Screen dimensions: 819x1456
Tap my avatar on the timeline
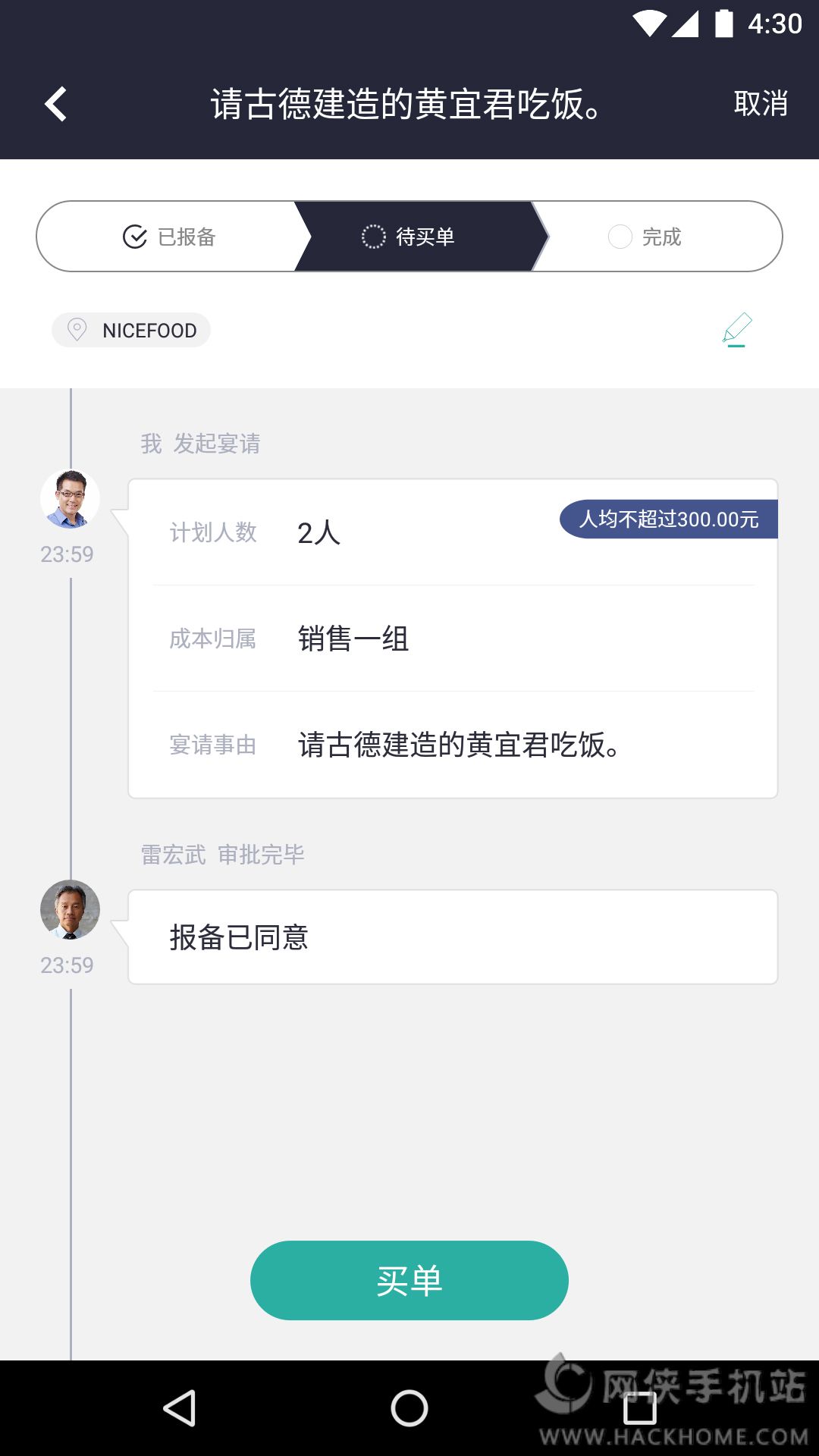70,499
